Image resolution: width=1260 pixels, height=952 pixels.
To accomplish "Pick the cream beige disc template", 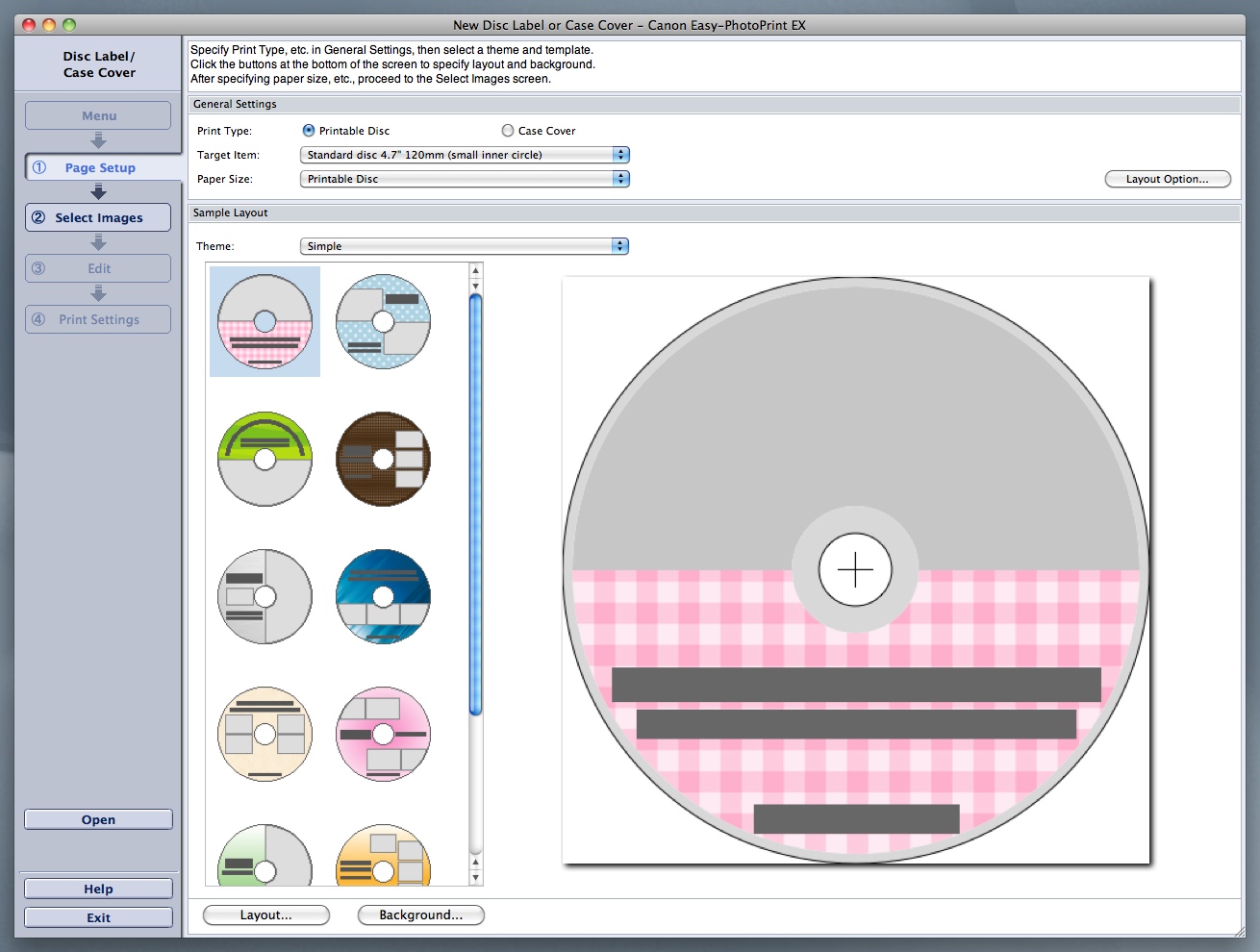I will click(265, 734).
